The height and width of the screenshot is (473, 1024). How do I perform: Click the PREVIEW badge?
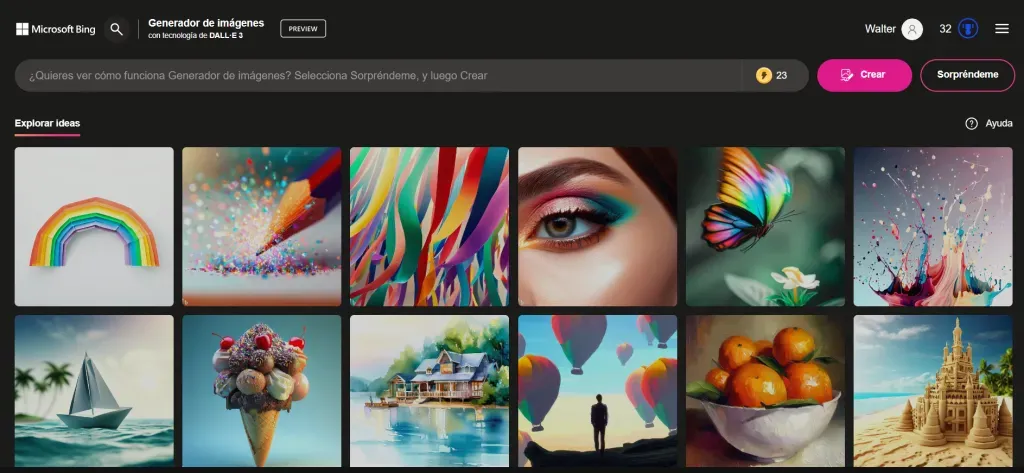(x=303, y=29)
